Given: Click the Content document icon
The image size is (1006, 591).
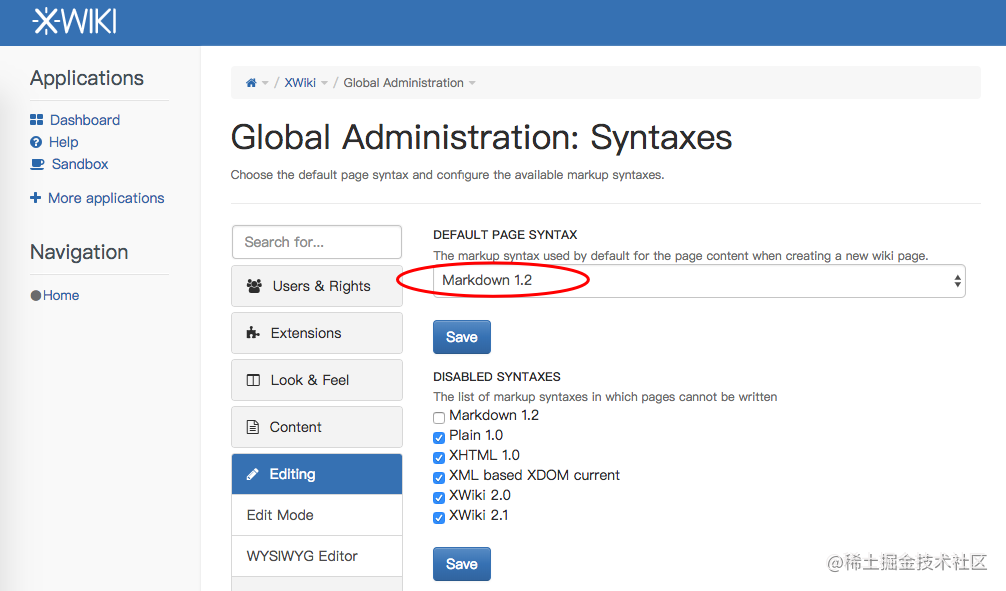Looking at the screenshot, I should click(253, 427).
